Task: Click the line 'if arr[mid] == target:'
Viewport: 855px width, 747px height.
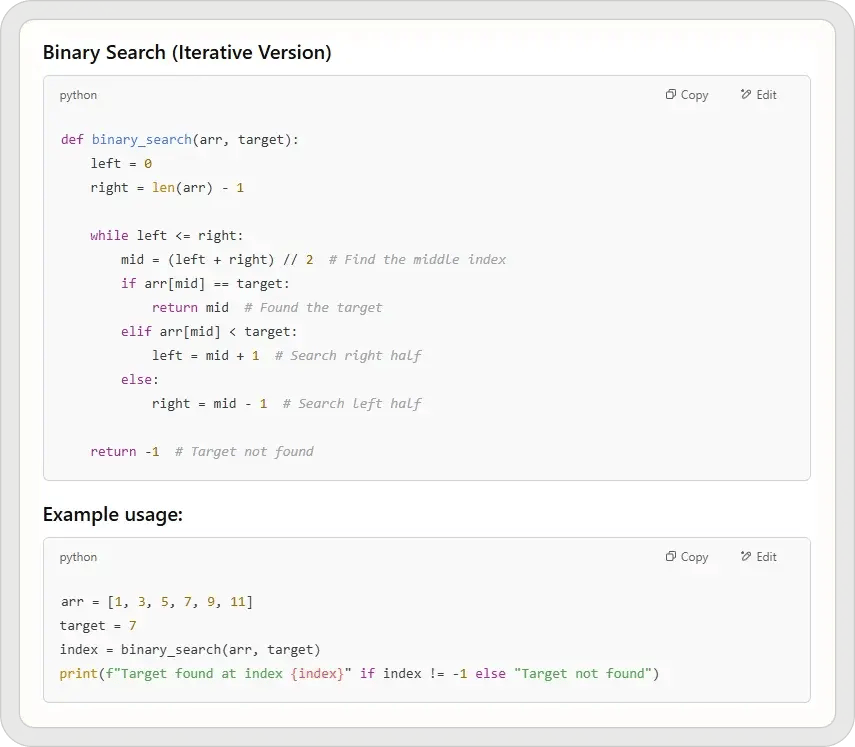Action: [205, 284]
